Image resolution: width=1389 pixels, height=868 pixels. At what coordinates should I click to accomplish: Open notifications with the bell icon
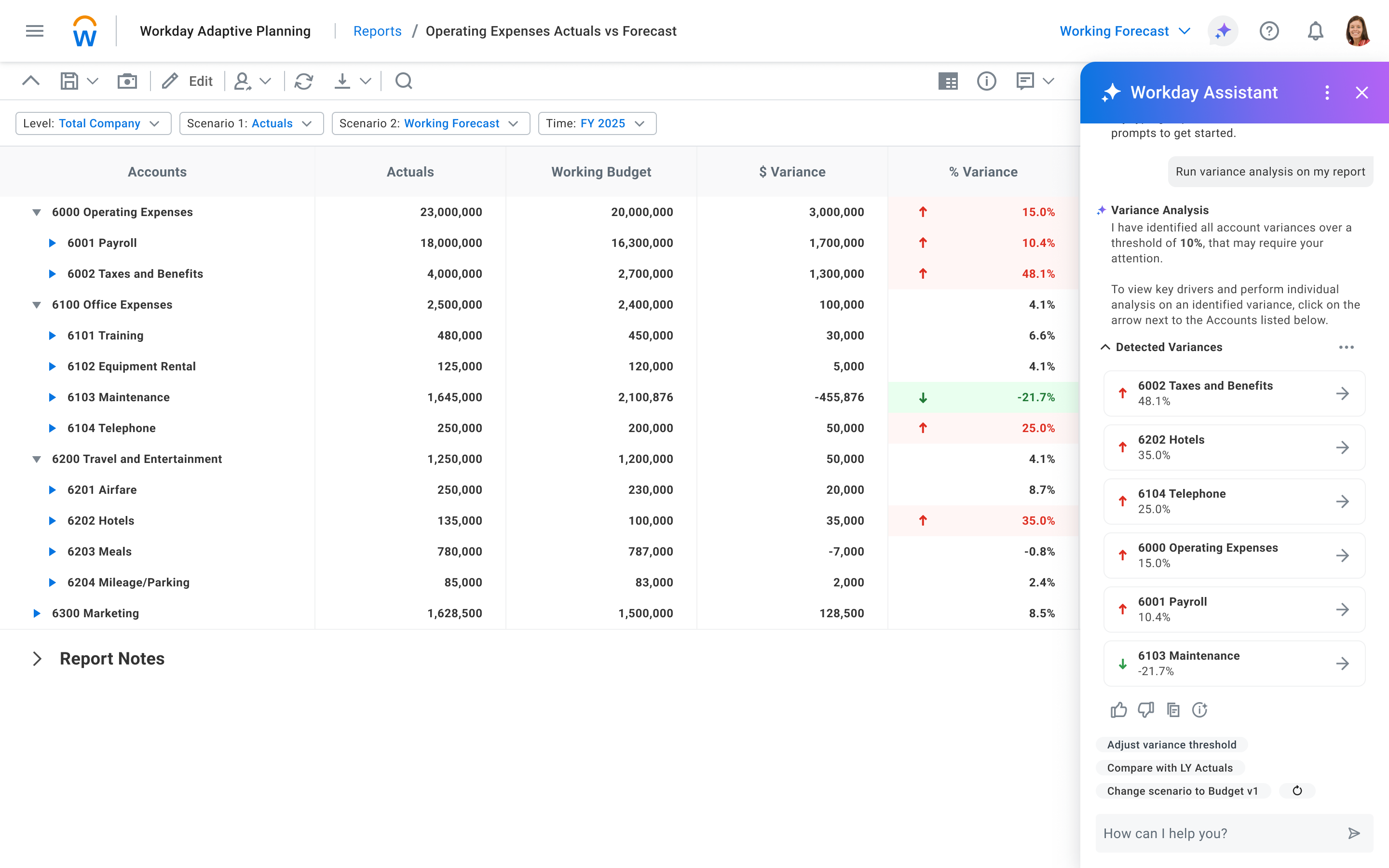pyautogui.click(x=1315, y=30)
